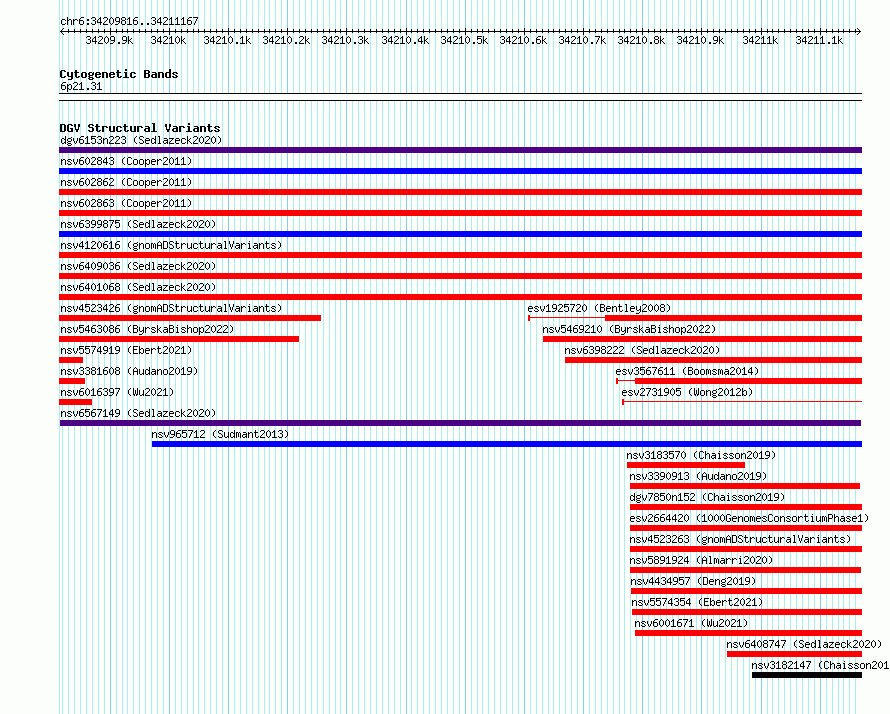The height and width of the screenshot is (714, 890).
Task: Click the red bar under nsv602862
Action: (x=460, y=192)
